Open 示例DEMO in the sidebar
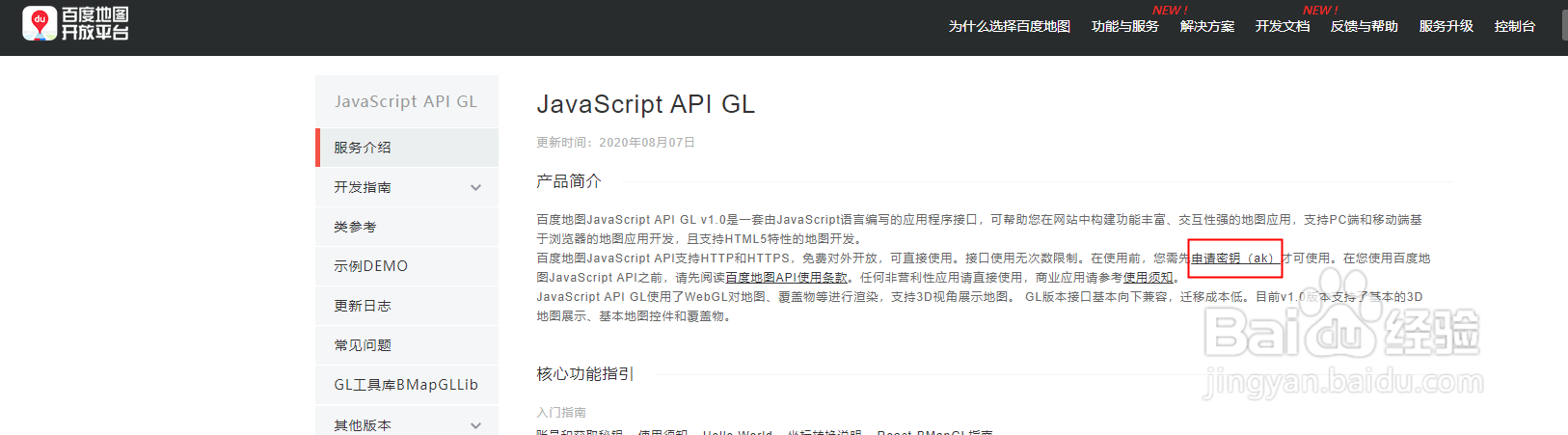 tap(407, 266)
